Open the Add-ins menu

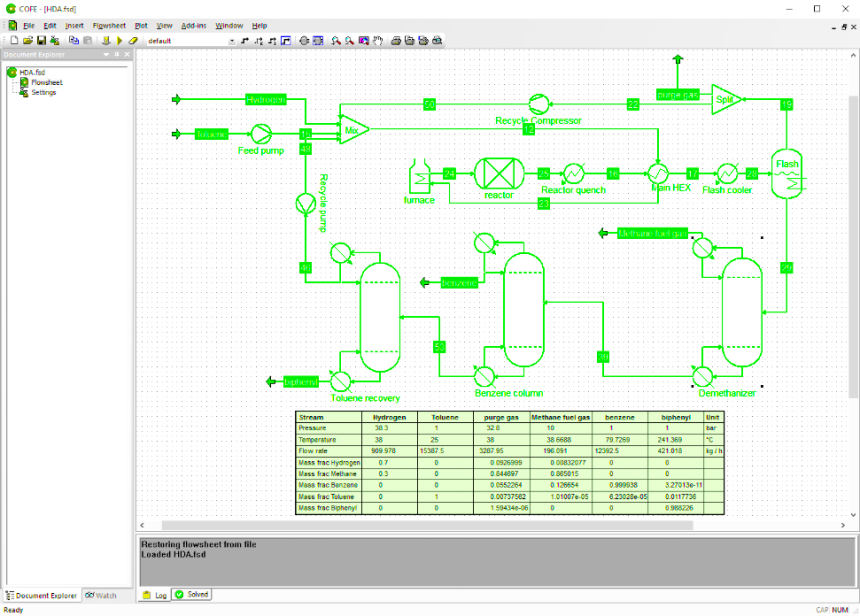tap(194, 26)
